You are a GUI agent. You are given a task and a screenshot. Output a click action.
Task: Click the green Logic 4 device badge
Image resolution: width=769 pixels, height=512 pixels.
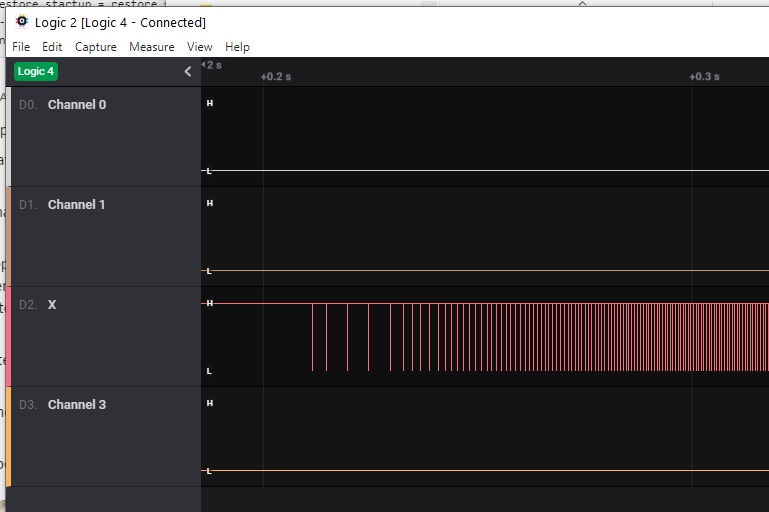coord(36,71)
